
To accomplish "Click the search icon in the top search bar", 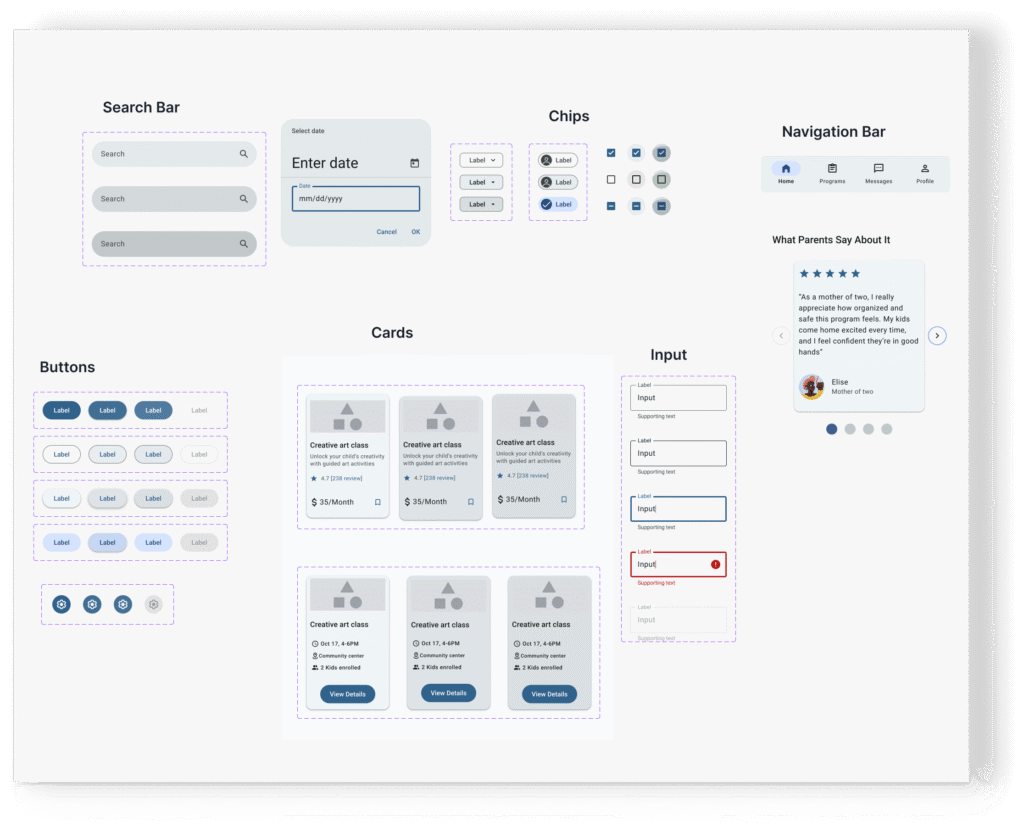I will 243,154.
